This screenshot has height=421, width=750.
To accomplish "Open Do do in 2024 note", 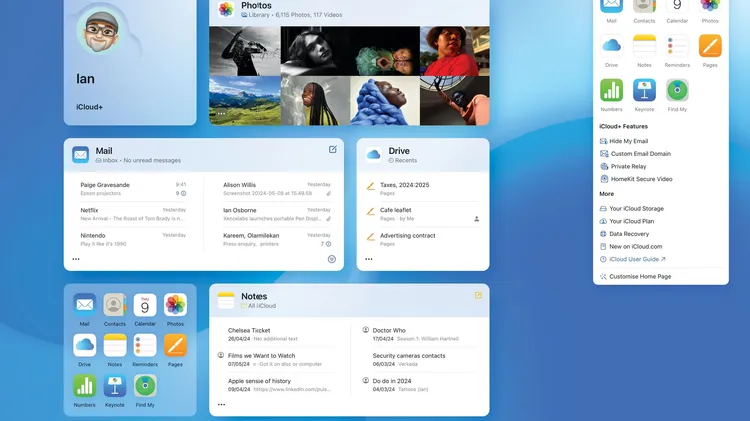I will pos(421,385).
